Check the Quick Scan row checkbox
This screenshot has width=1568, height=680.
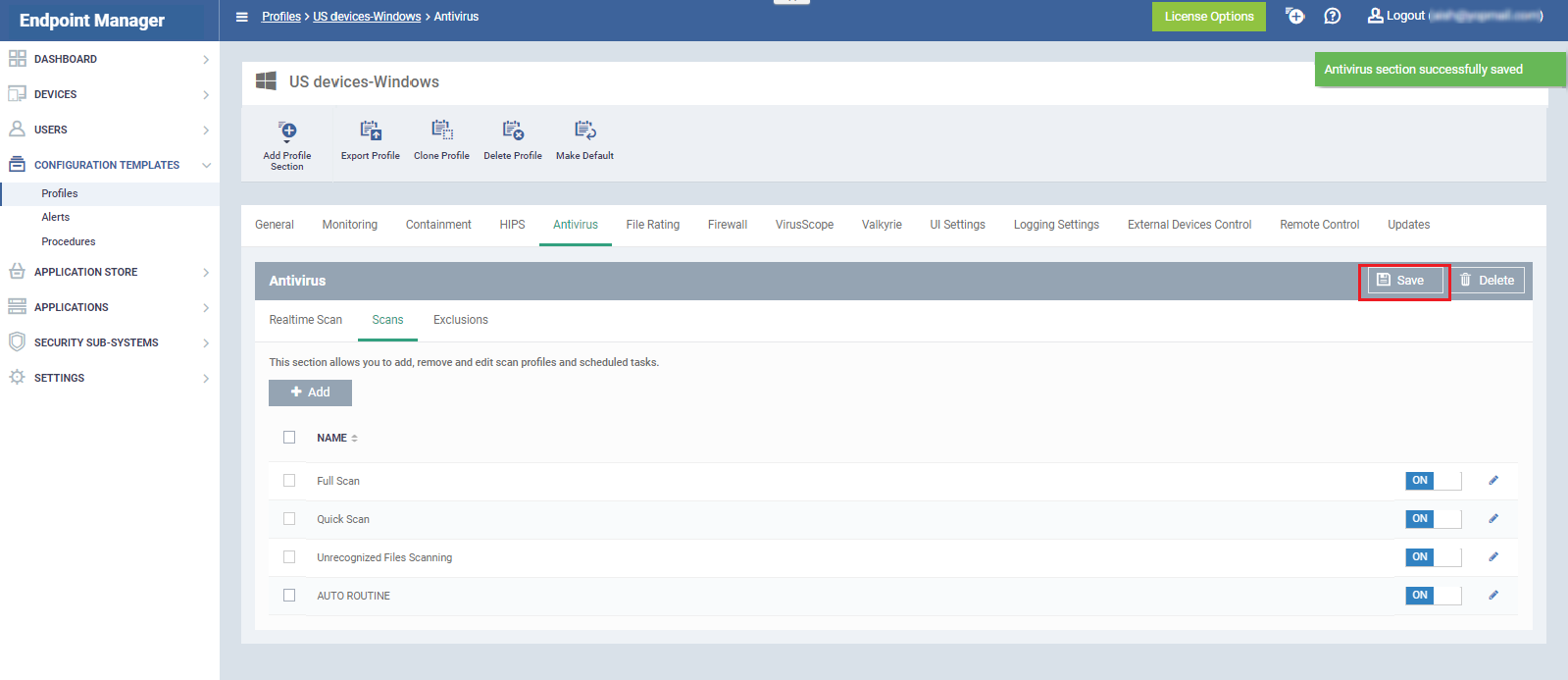289,519
